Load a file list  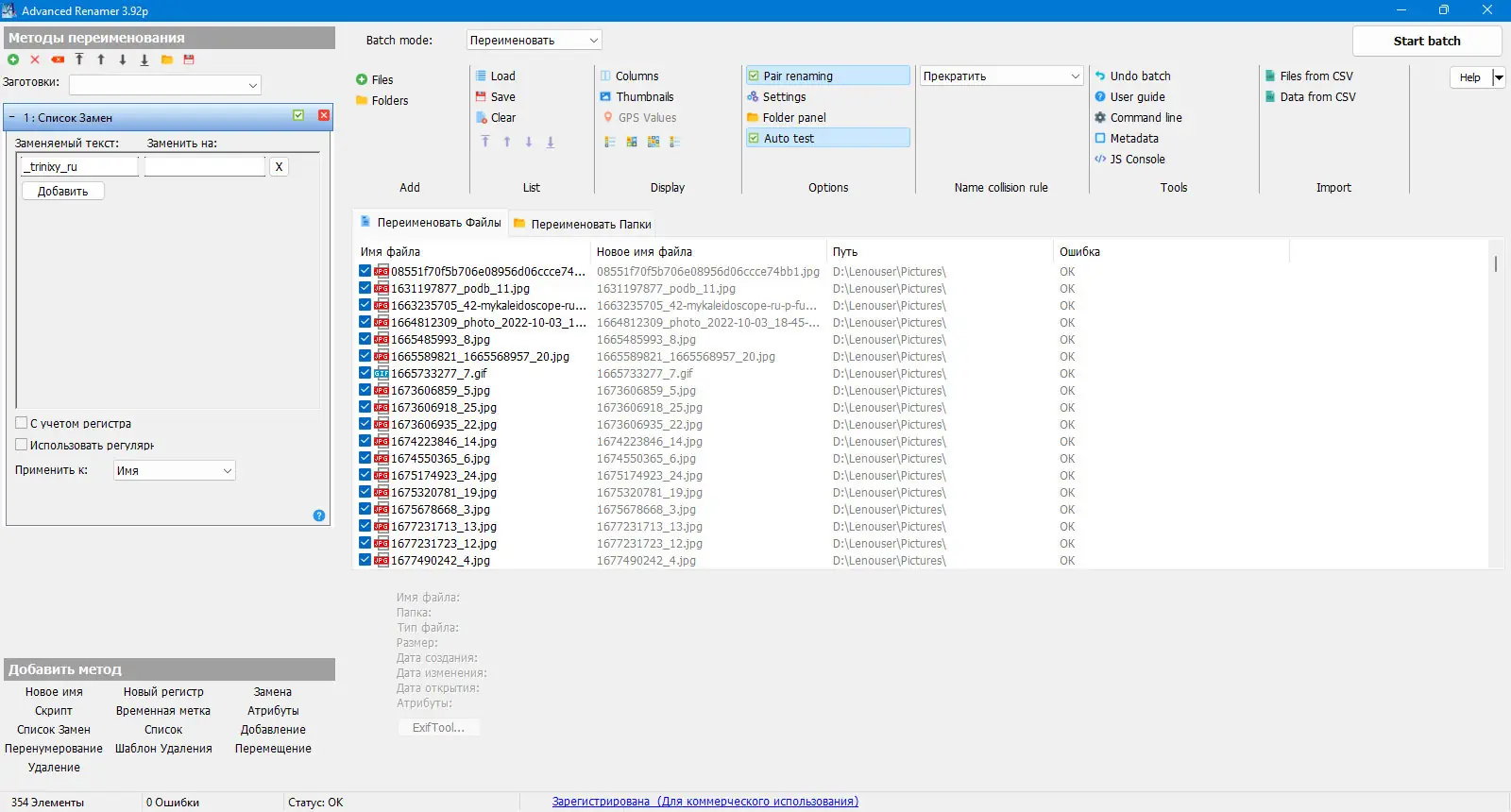click(496, 76)
